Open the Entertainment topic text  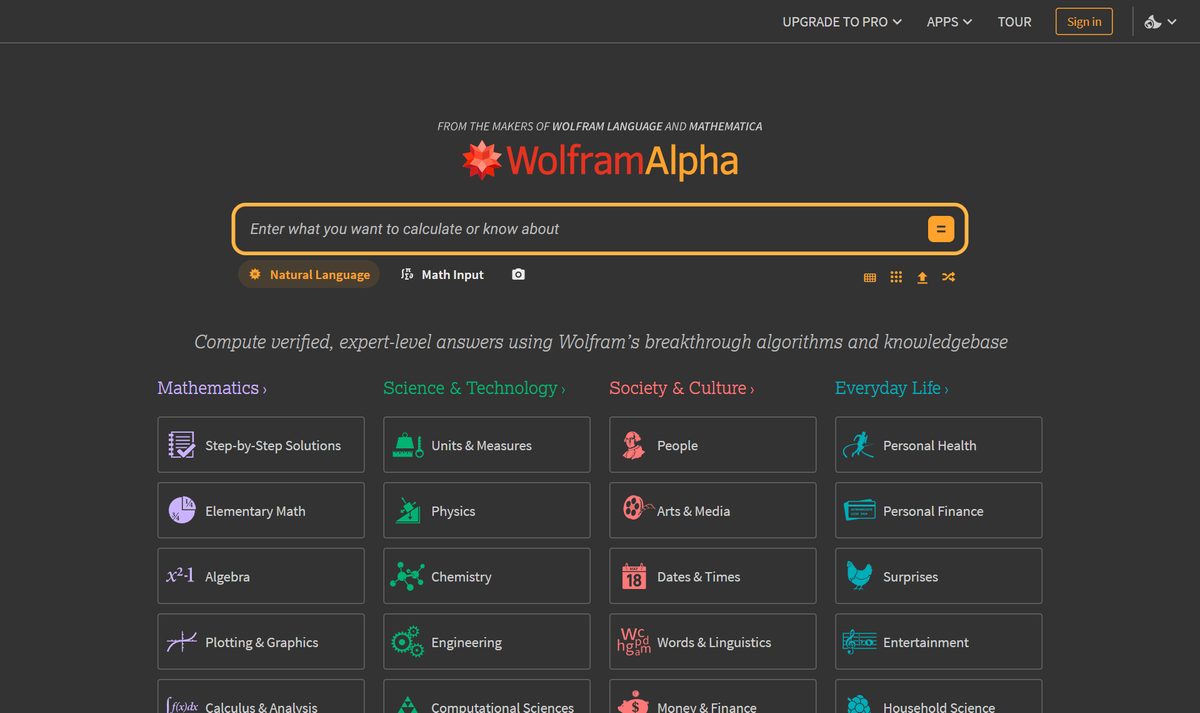click(x=926, y=643)
